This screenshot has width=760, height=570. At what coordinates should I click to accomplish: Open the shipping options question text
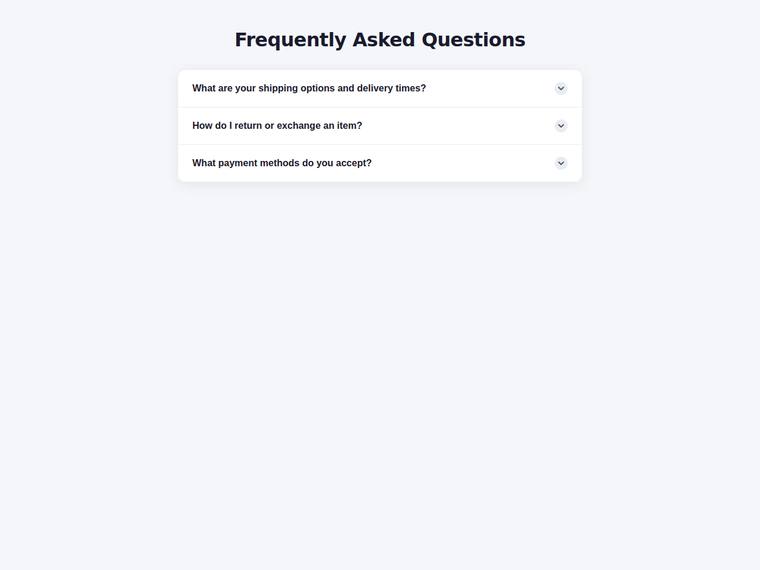pos(309,88)
